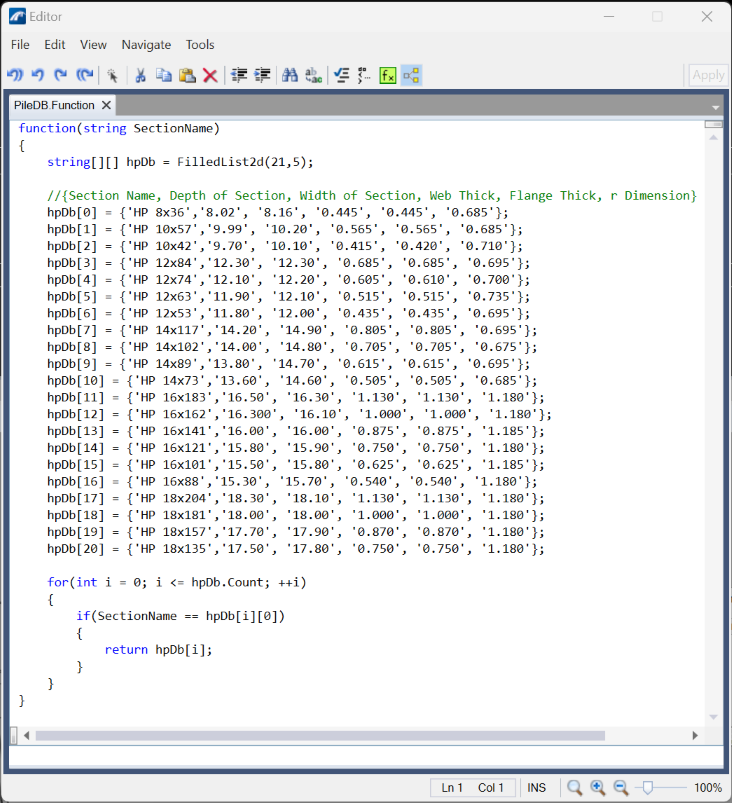Click the single Undo arrow
This screenshot has width=732, height=803.
coord(38,76)
